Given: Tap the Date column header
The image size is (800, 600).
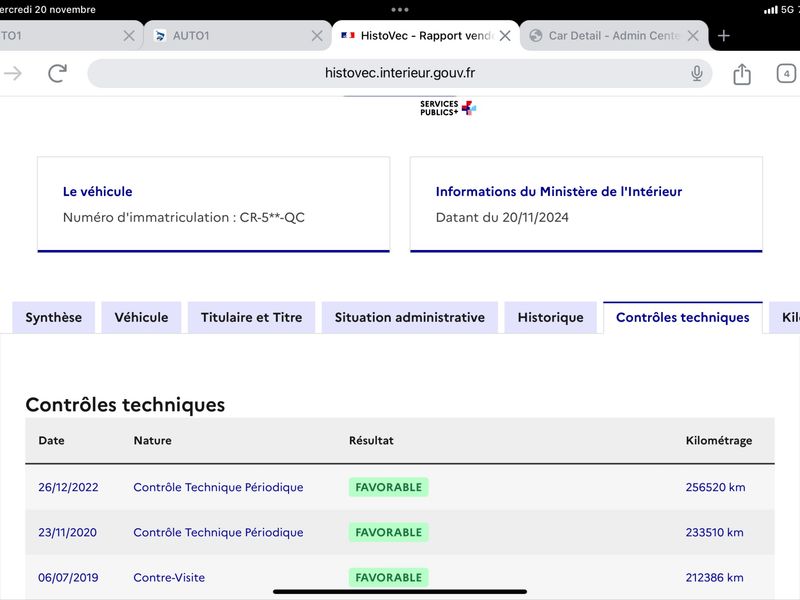Looking at the screenshot, I should tap(52, 440).
